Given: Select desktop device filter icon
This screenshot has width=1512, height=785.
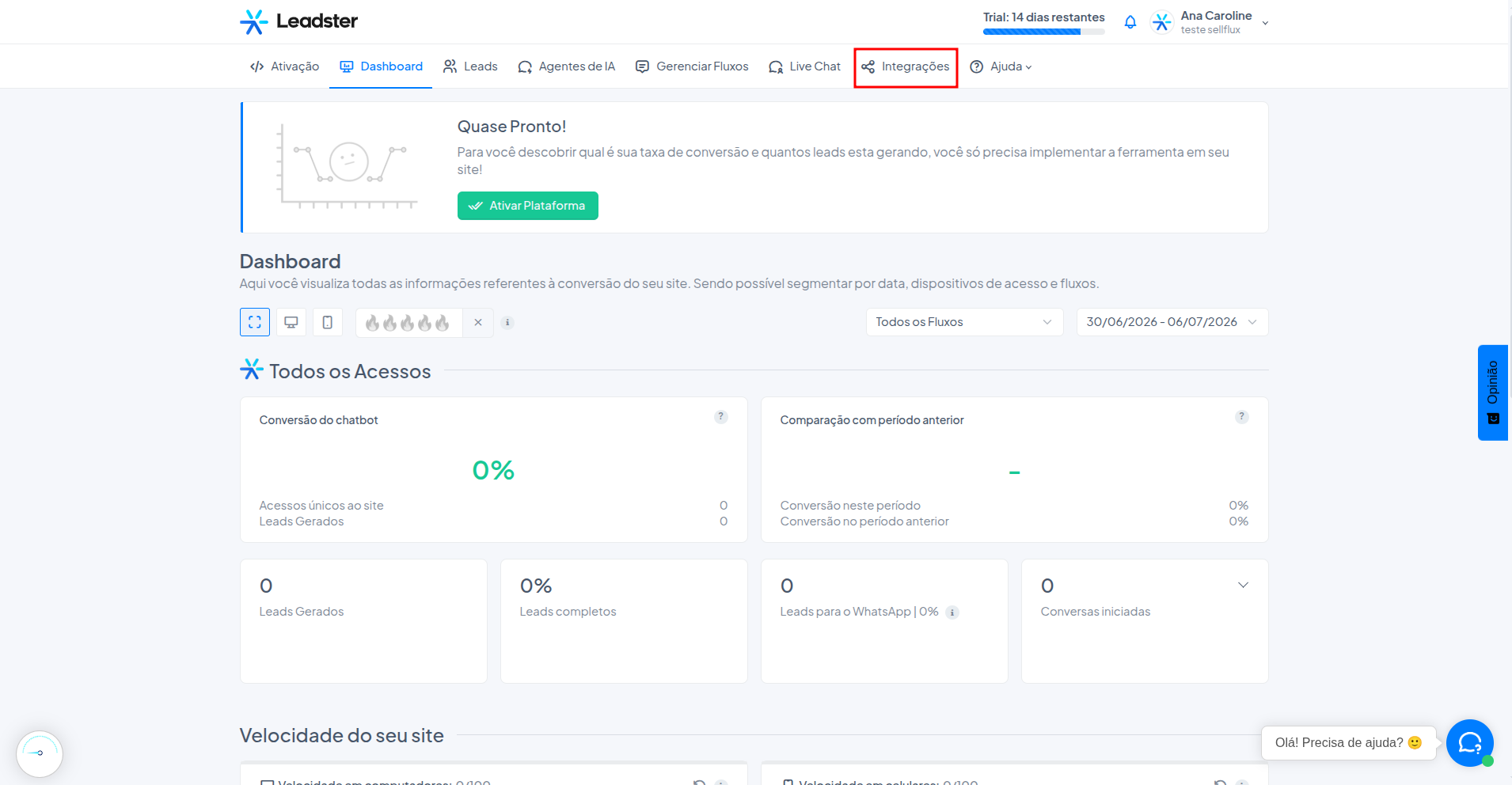Looking at the screenshot, I should 291,322.
